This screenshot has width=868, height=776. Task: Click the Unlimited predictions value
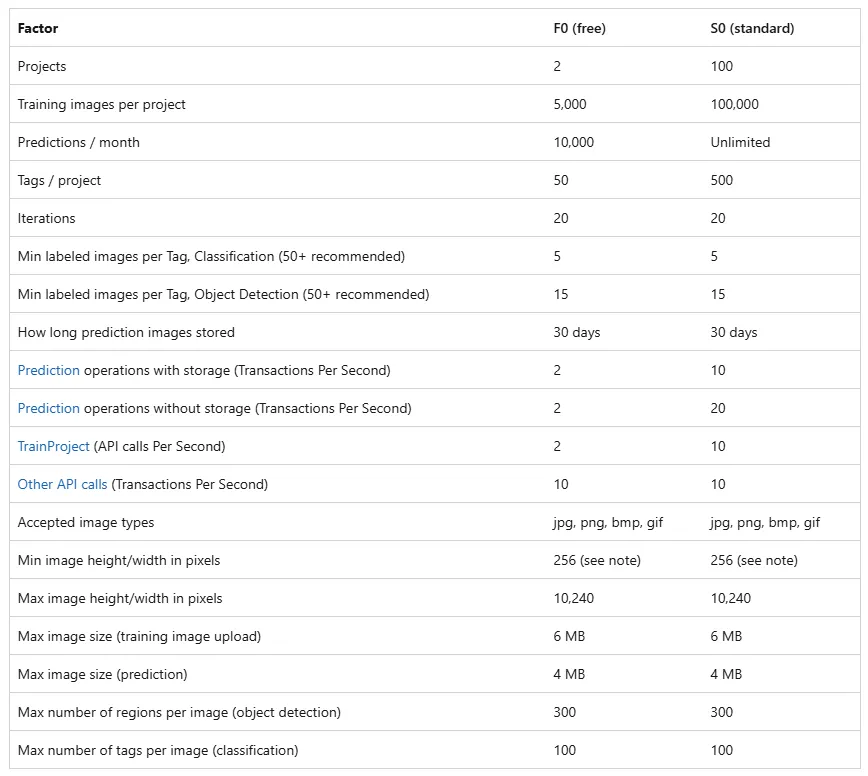pyautogui.click(x=740, y=142)
